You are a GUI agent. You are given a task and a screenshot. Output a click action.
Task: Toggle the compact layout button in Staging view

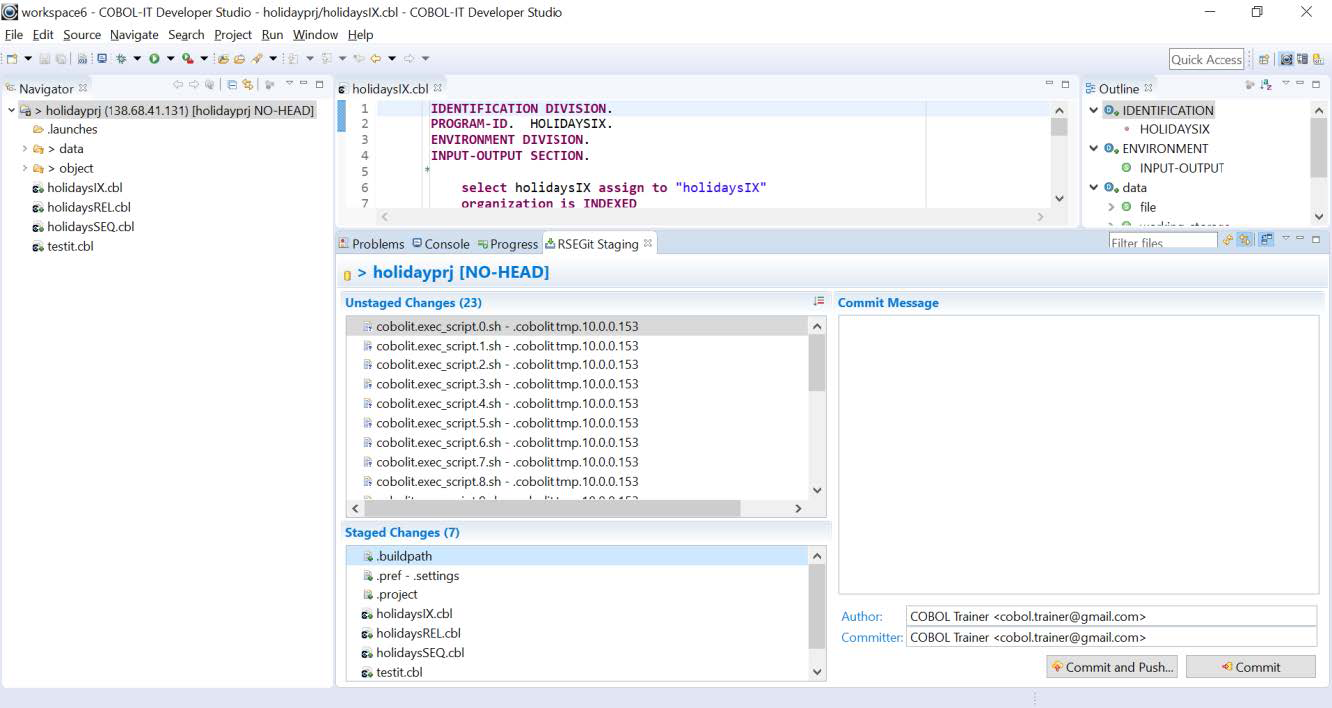[1266, 240]
